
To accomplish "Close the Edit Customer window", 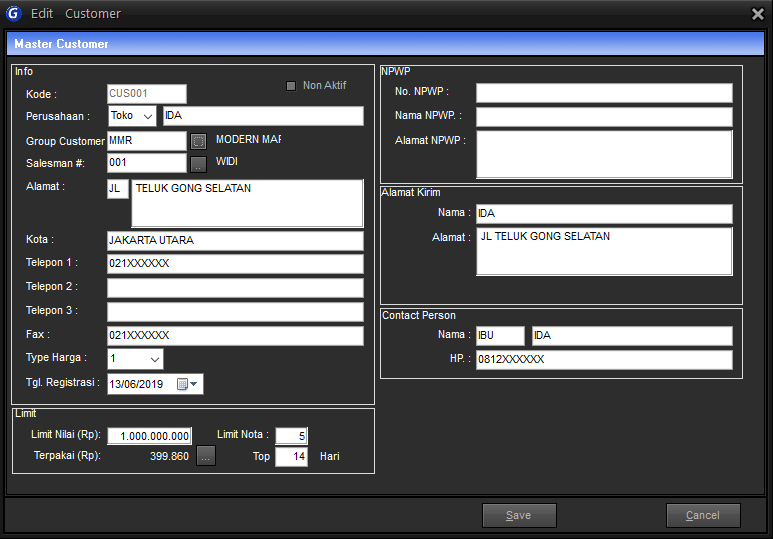I will pos(757,14).
